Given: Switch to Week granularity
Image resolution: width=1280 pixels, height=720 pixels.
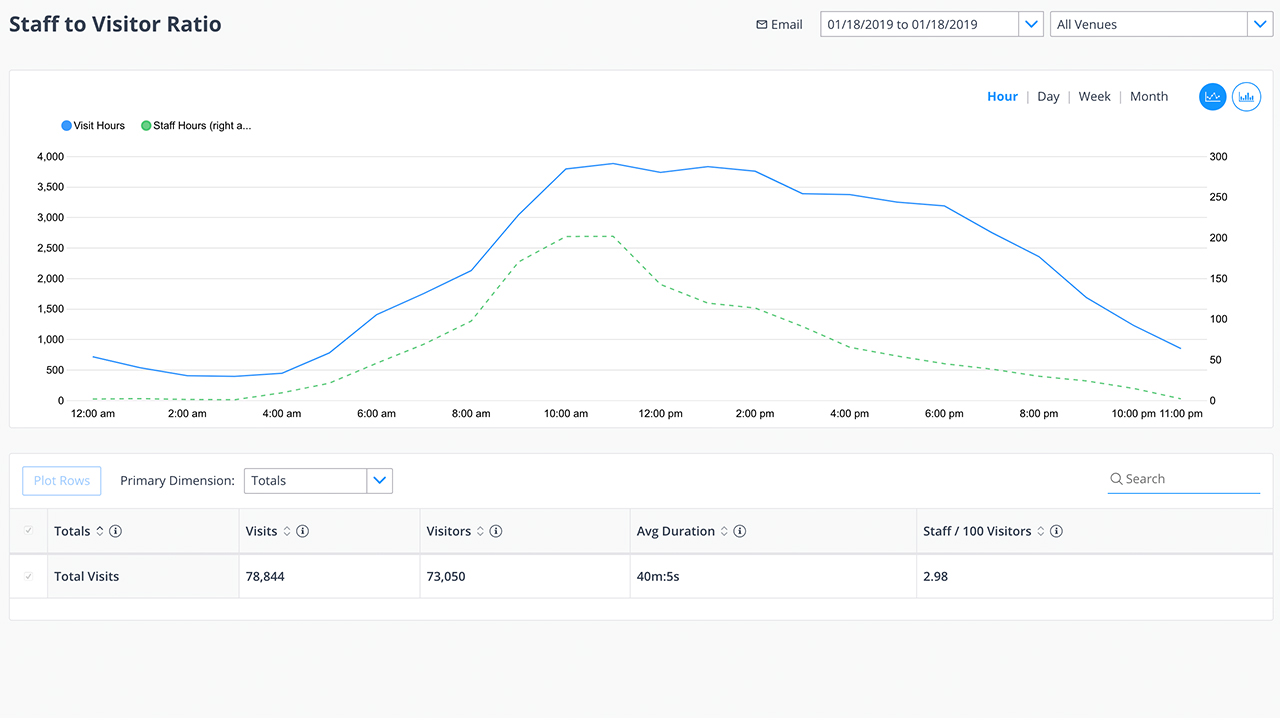Looking at the screenshot, I should 1094,97.
